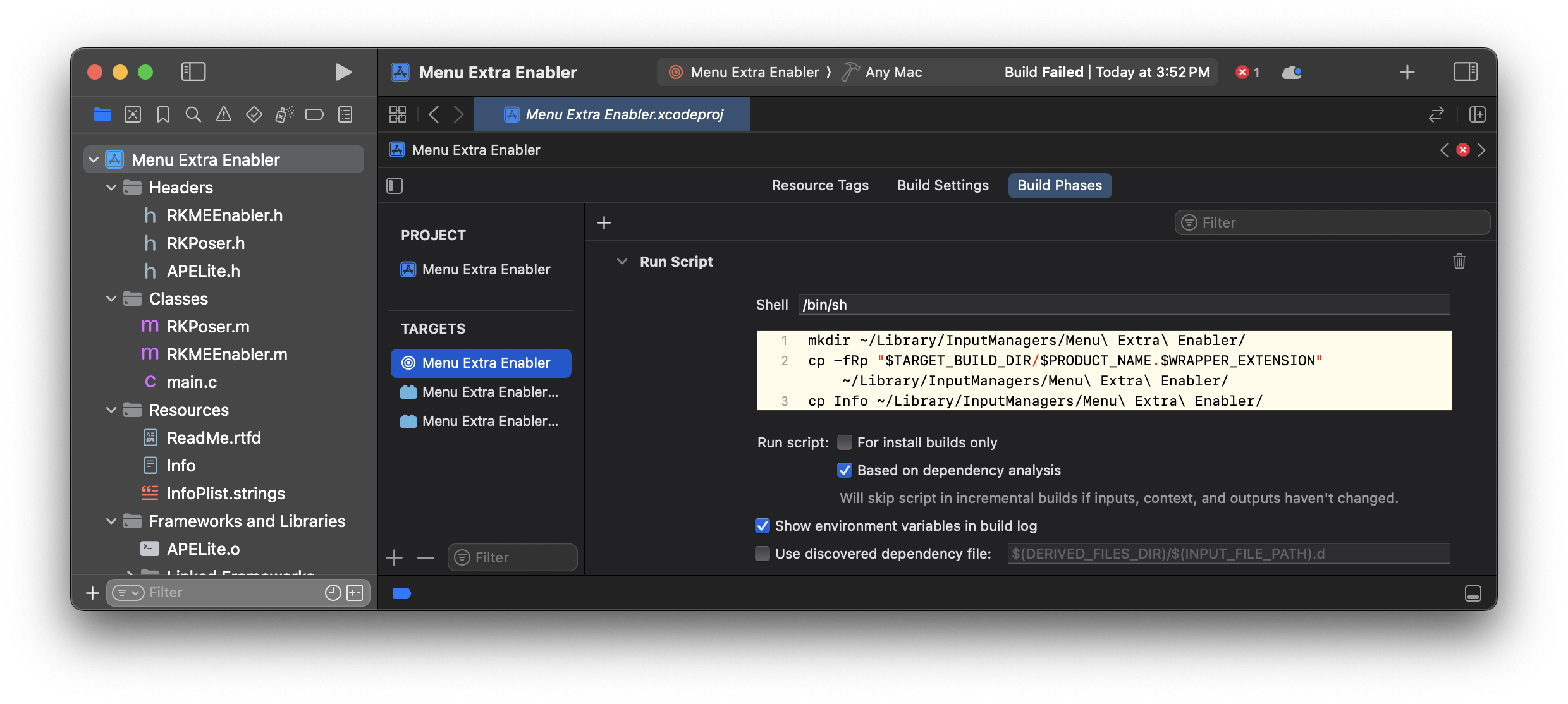Open the navigator filter options dropdown
The height and width of the screenshot is (704, 1568).
pyautogui.click(x=128, y=592)
